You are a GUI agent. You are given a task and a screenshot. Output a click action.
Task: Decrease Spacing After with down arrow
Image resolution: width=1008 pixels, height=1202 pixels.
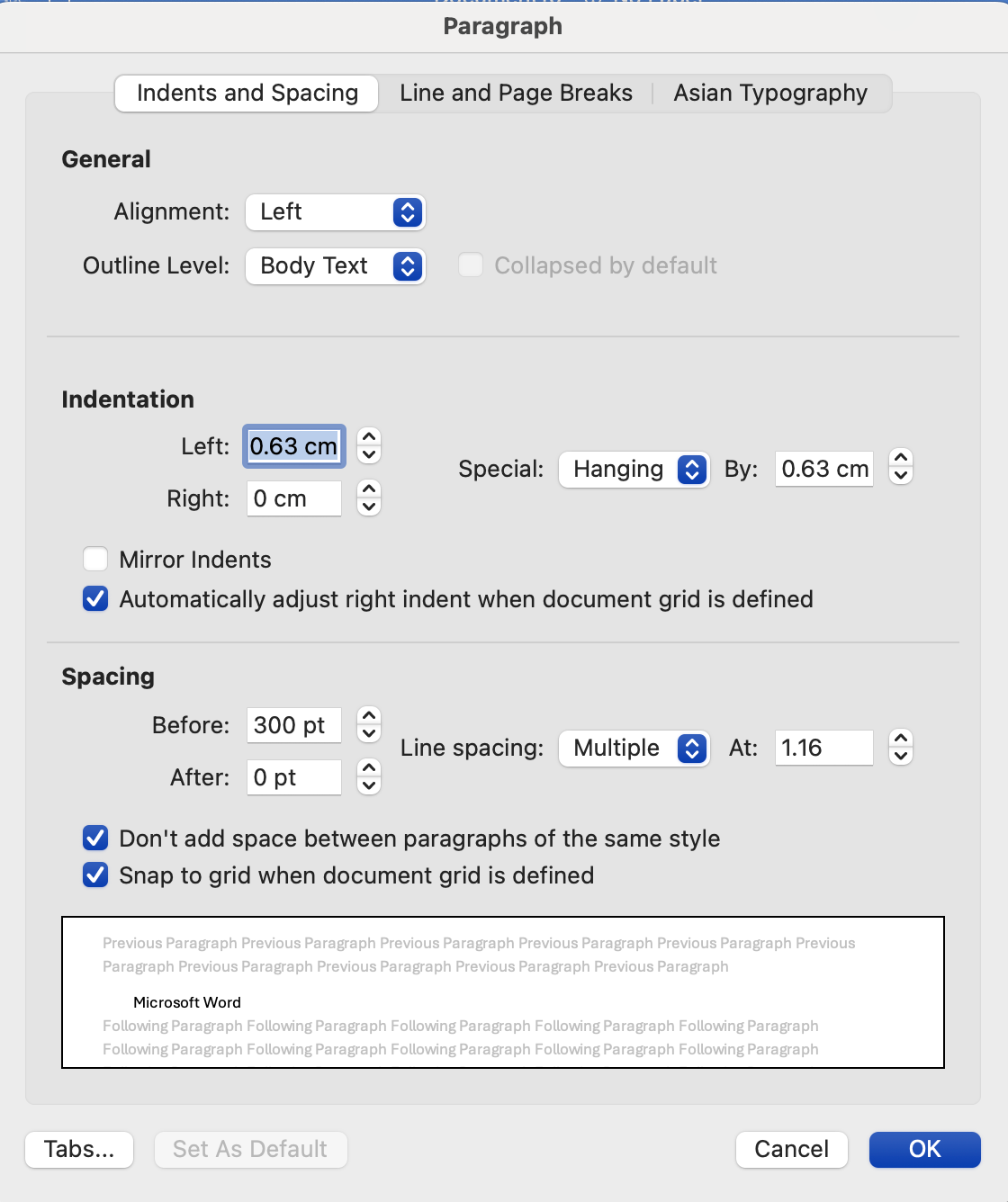click(369, 785)
